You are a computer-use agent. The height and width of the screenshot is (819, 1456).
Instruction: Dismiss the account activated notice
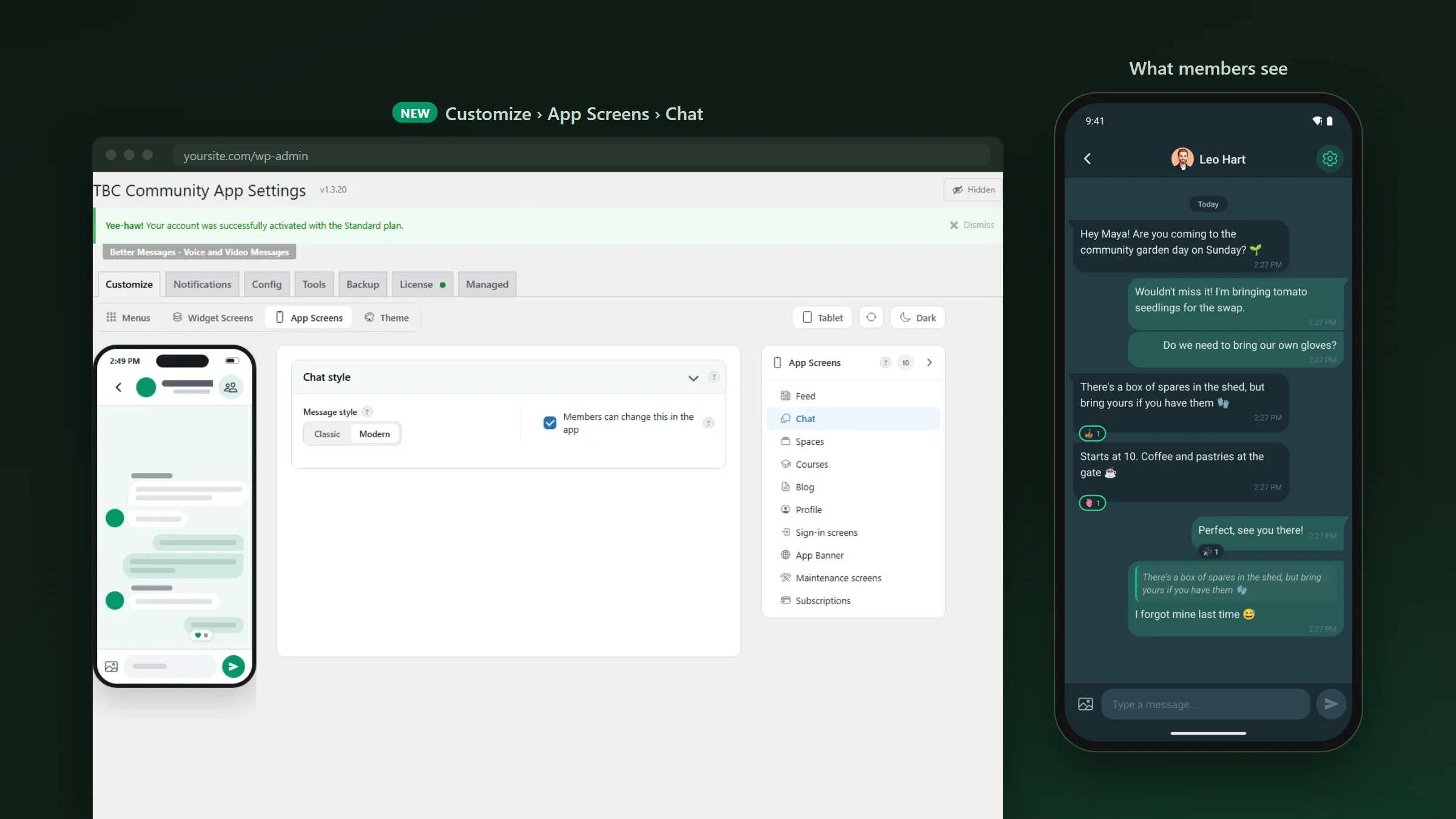[x=972, y=225]
